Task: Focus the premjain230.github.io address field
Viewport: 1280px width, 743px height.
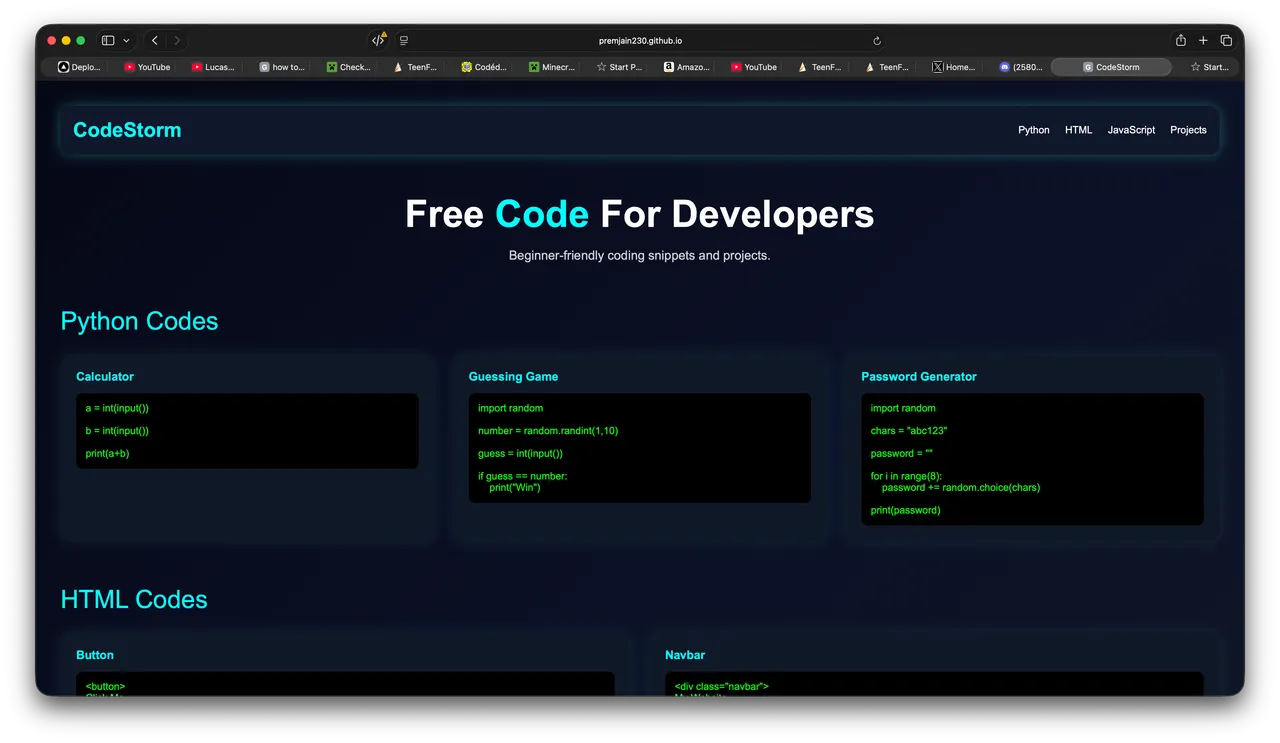Action: (640, 41)
